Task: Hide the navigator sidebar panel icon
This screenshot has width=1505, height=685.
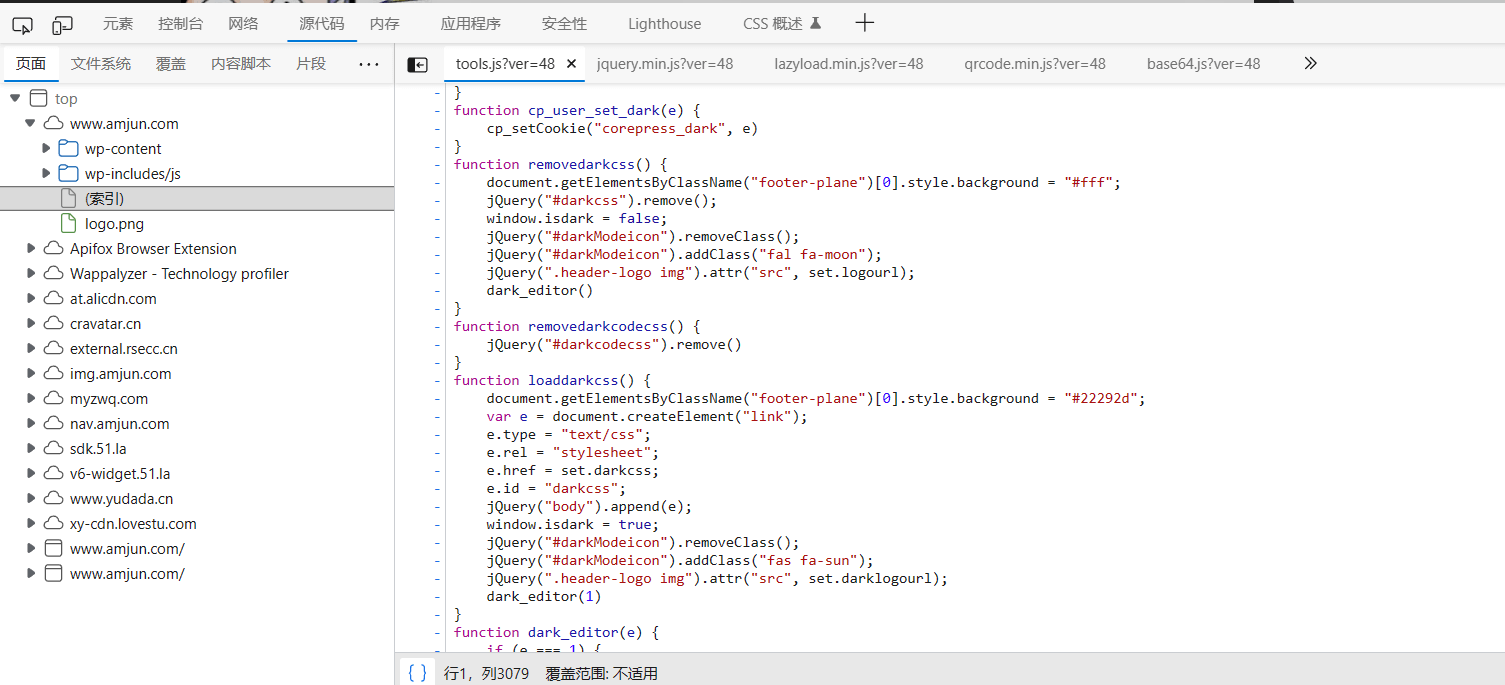Action: [x=417, y=64]
